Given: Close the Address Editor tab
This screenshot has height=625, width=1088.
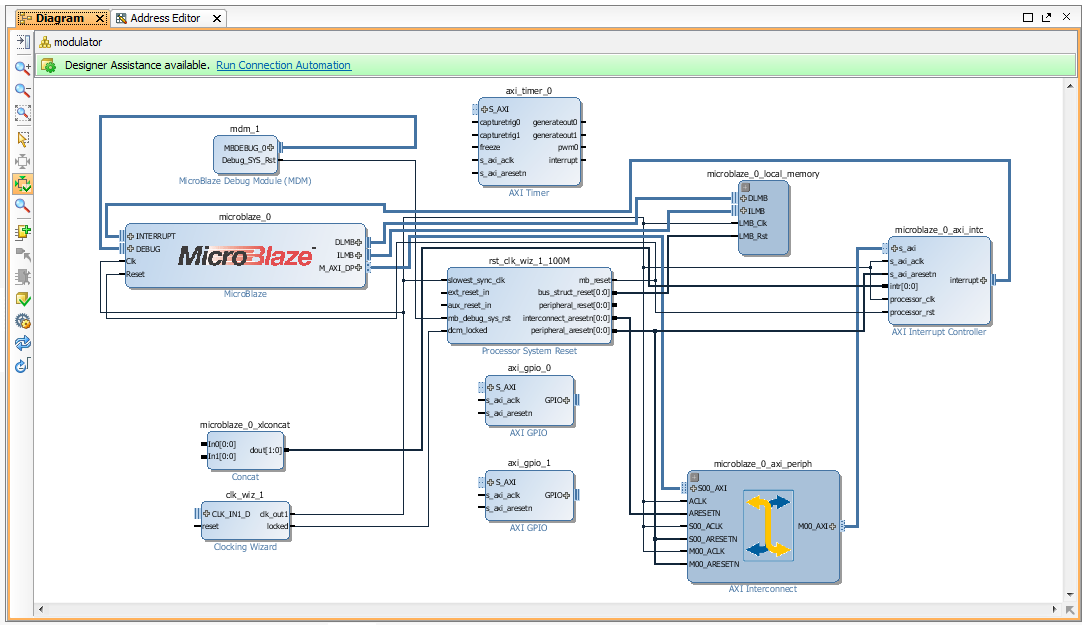Looking at the screenshot, I should point(217,19).
